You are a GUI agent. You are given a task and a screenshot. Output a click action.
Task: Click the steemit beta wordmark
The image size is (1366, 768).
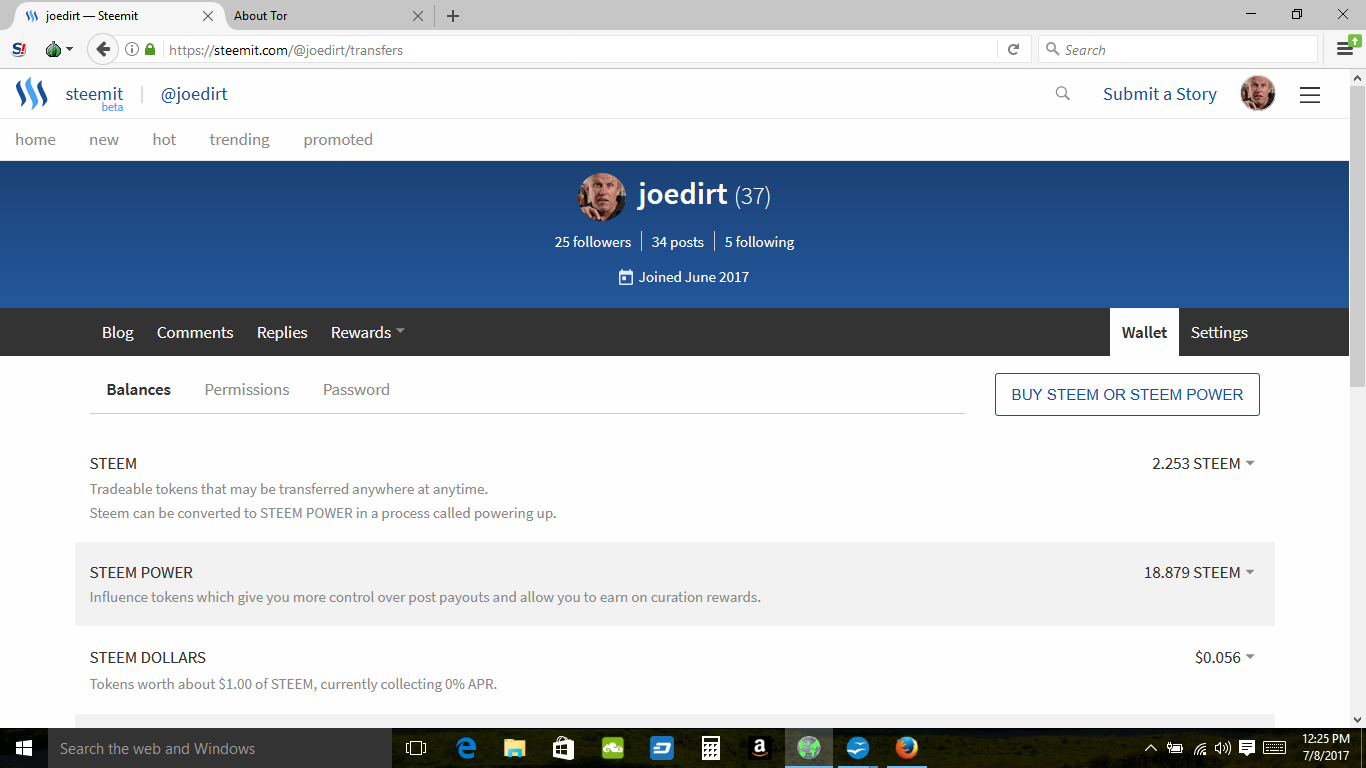click(94, 96)
